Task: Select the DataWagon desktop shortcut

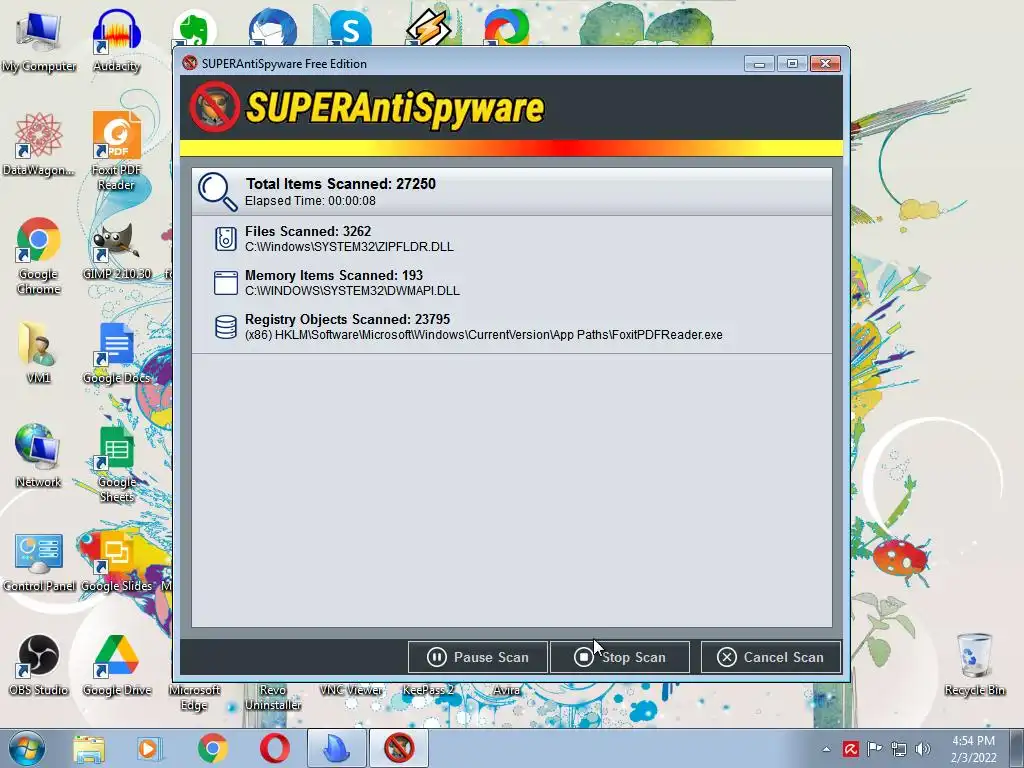Action: click(x=39, y=144)
